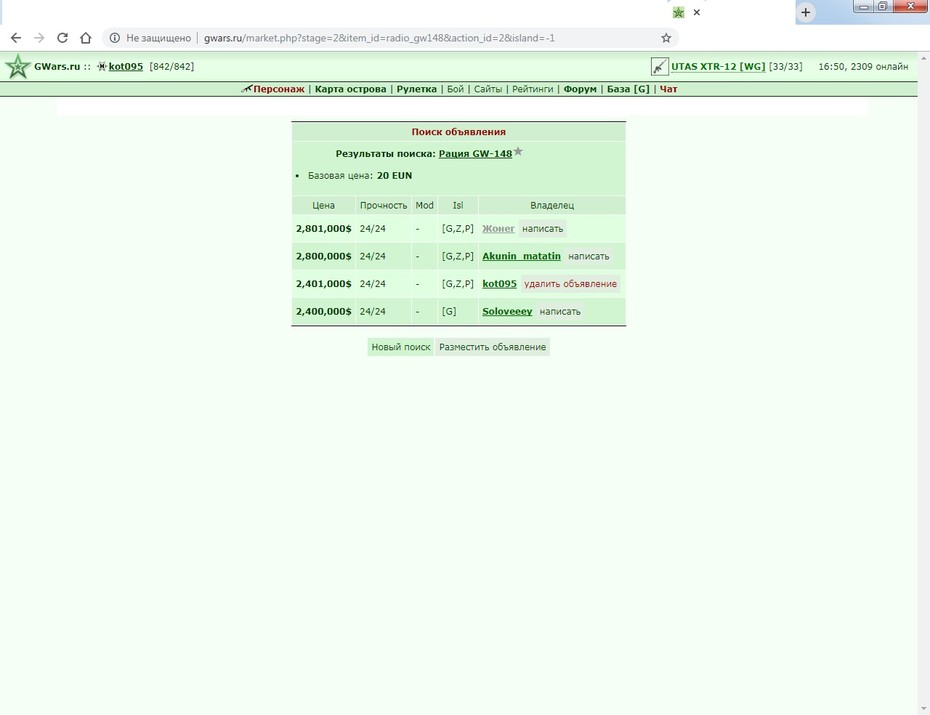This screenshot has height=715, width=930.
Task: Click the browser forward arrow
Action: (x=39, y=38)
